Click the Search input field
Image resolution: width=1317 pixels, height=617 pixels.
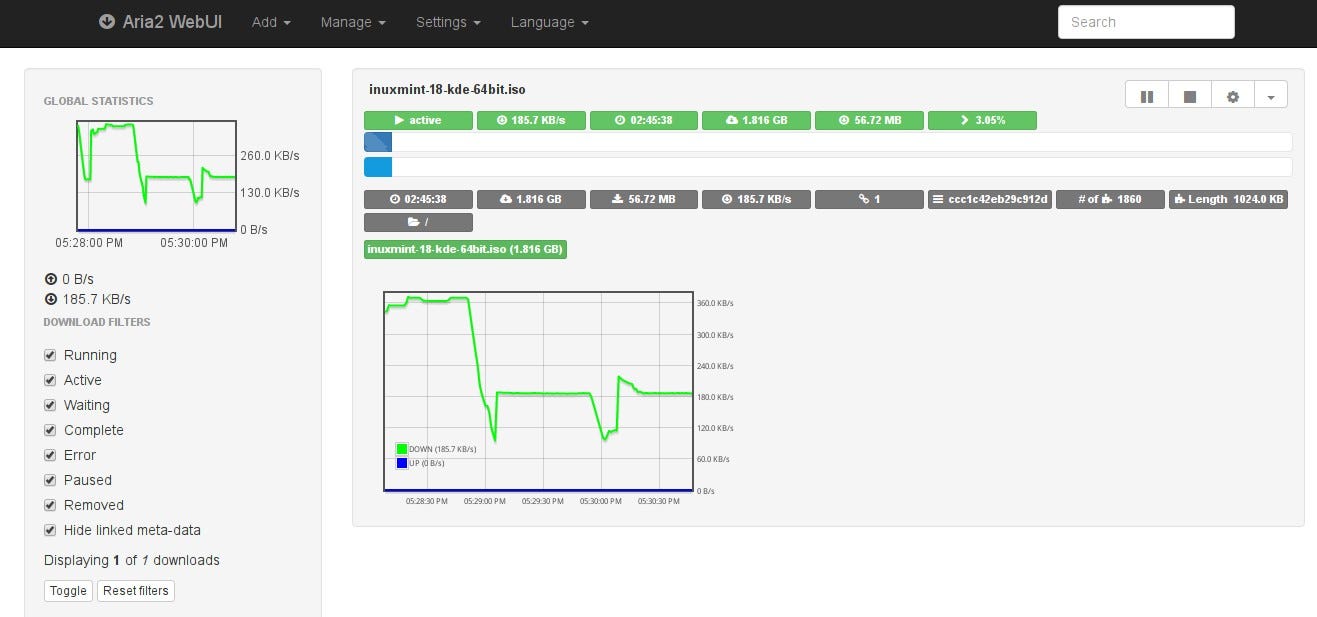1146,22
